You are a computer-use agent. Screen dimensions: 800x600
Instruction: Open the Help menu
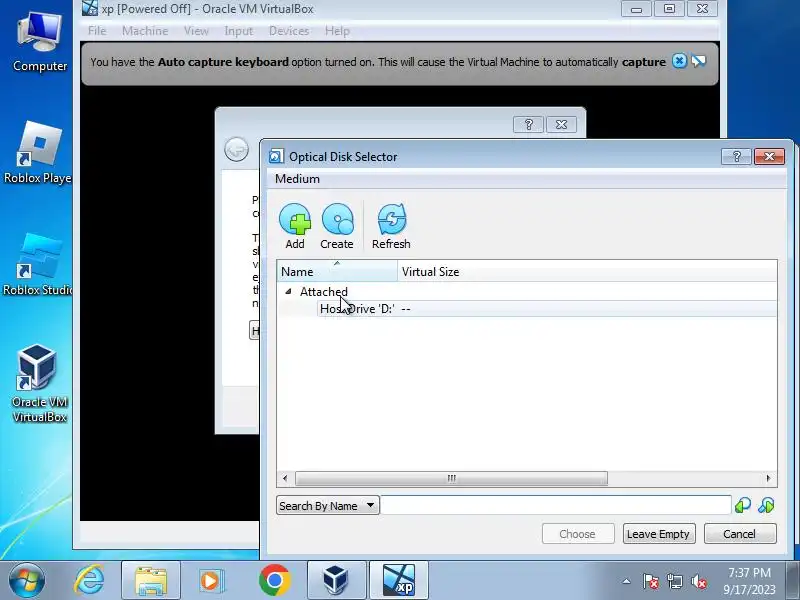pos(337,31)
